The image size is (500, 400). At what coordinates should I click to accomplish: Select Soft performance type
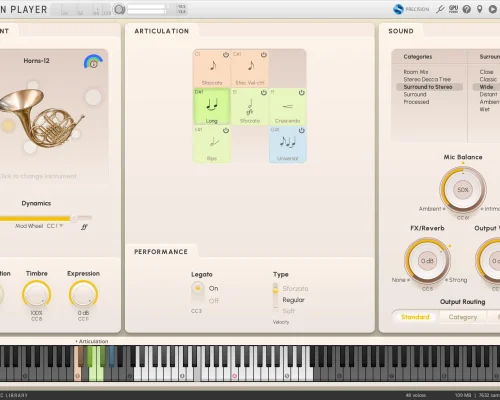(x=289, y=311)
